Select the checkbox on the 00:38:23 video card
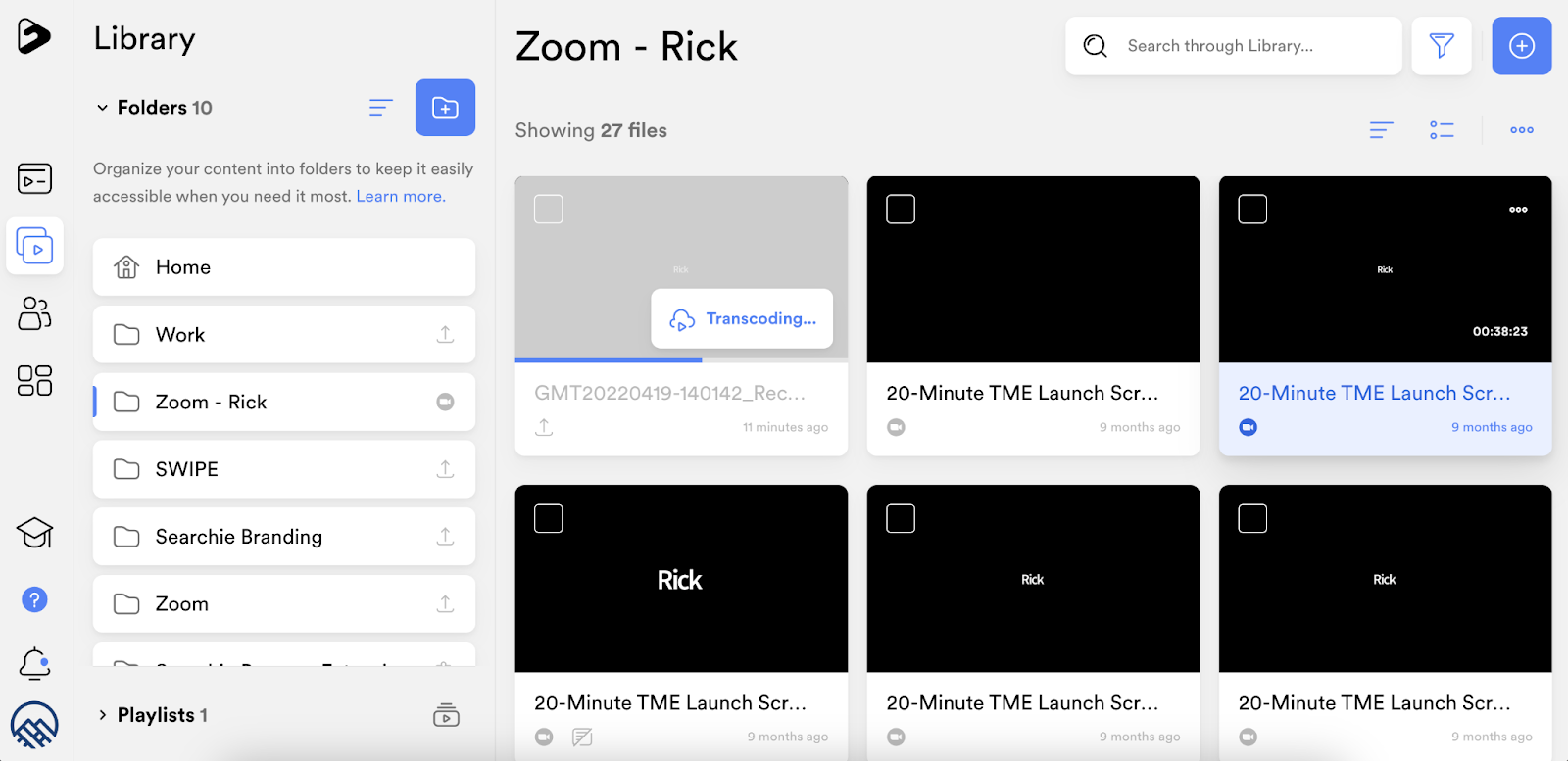This screenshot has height=761, width=1568. [x=1252, y=209]
